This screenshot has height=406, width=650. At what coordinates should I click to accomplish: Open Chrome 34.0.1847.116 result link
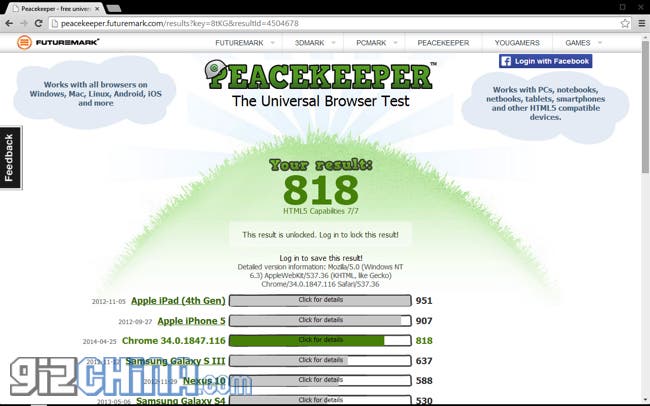pos(174,340)
